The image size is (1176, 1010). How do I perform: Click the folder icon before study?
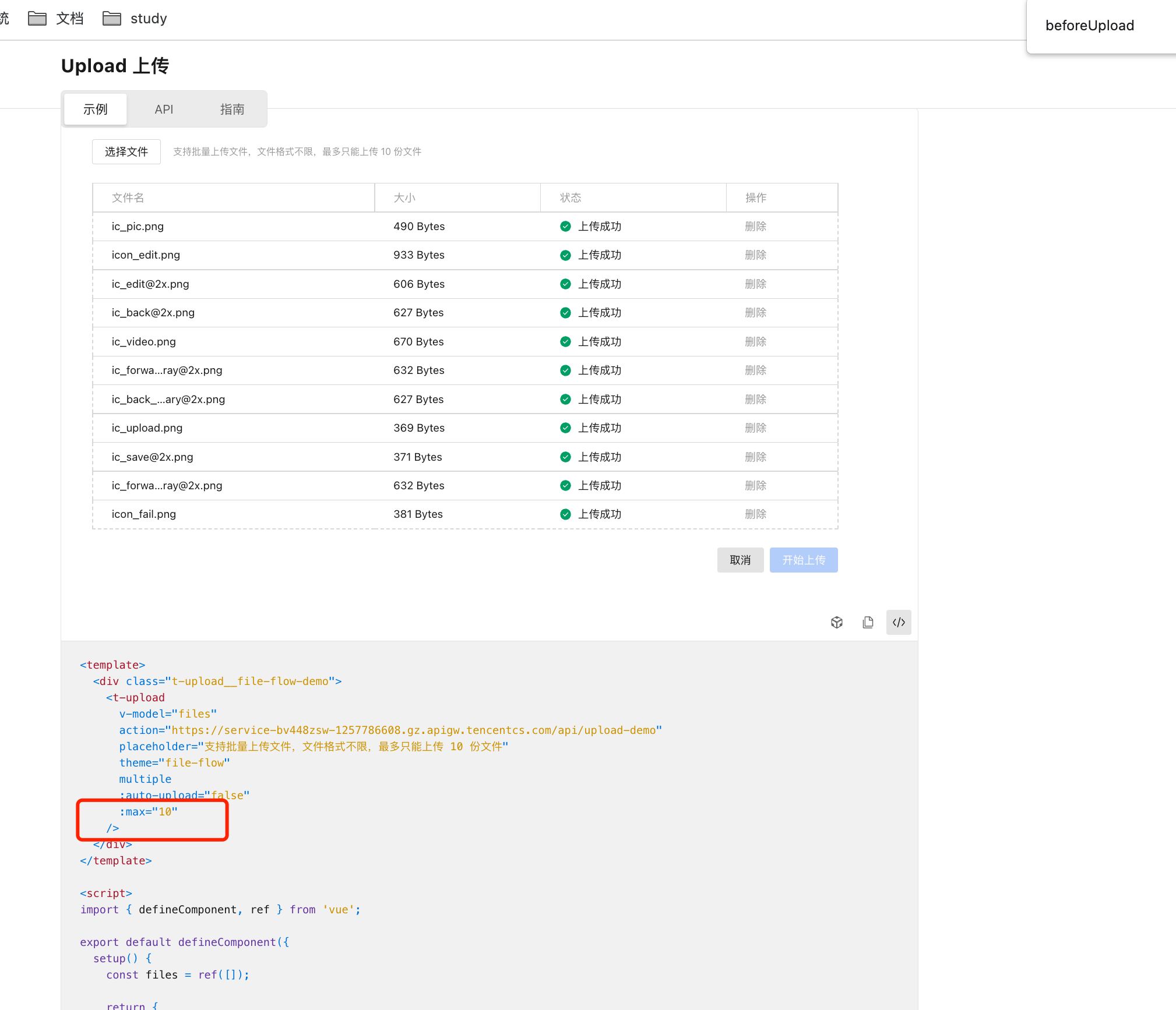(111, 18)
